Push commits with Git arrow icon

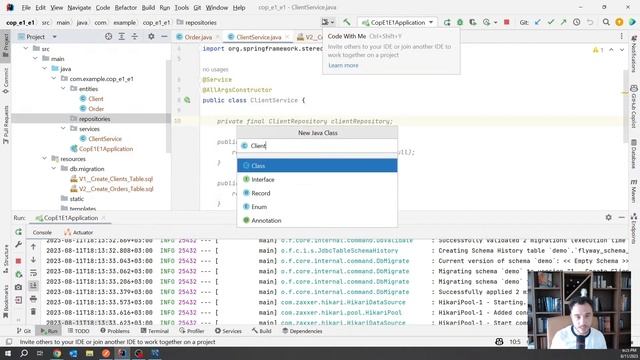pyautogui.click(x=563, y=22)
